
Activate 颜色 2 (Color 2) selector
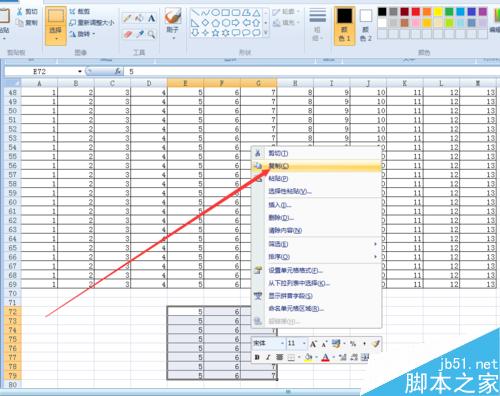point(366,26)
